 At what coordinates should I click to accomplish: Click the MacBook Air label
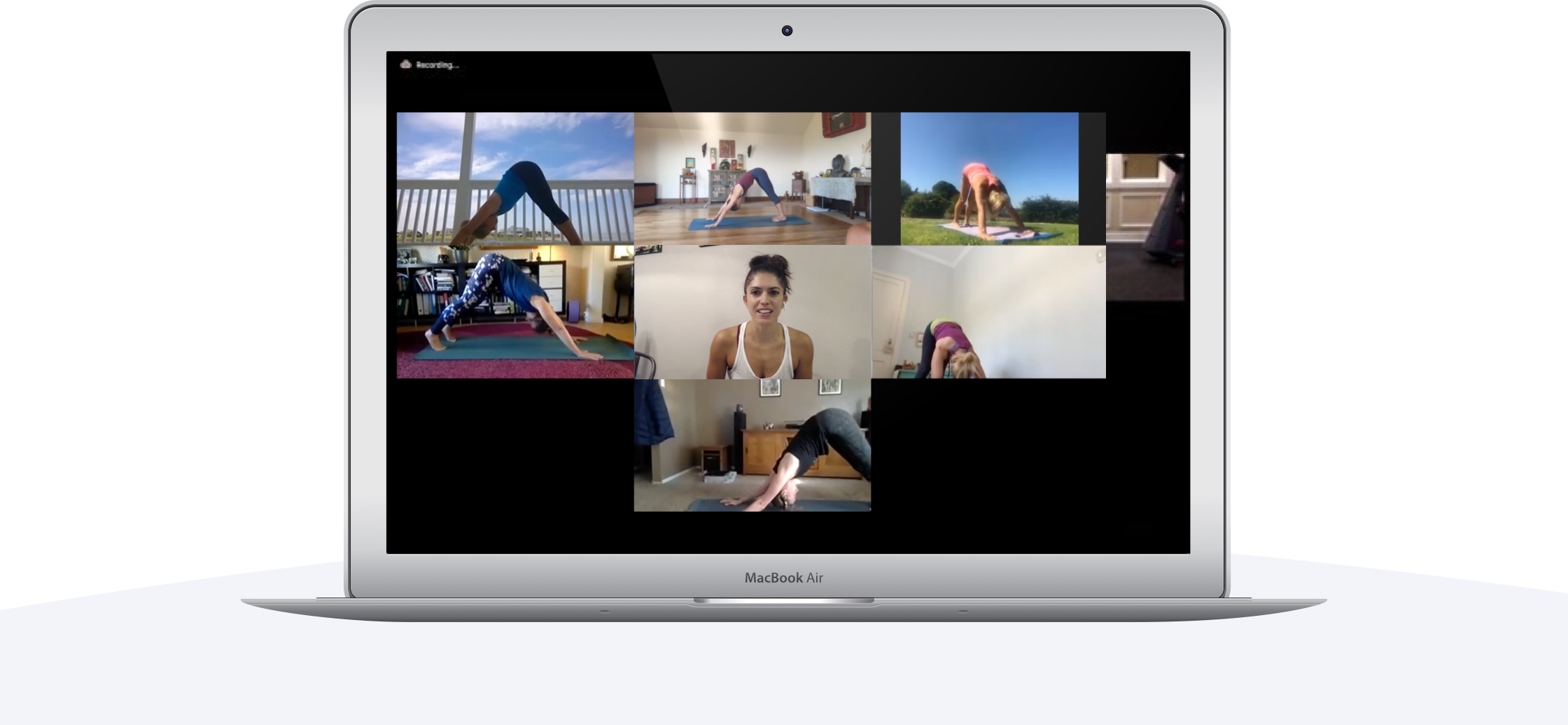[784, 578]
